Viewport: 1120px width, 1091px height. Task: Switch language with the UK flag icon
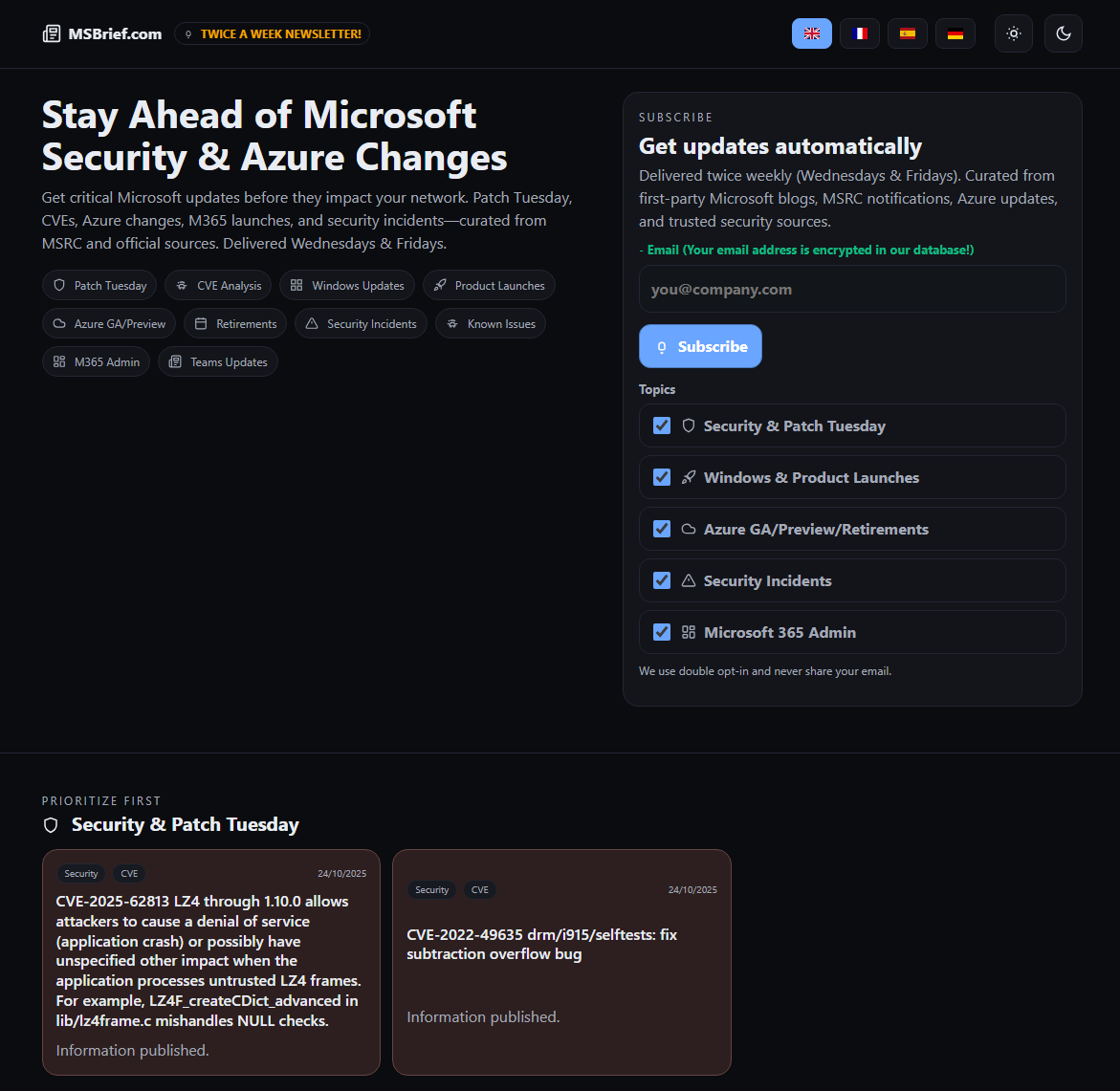coord(811,33)
